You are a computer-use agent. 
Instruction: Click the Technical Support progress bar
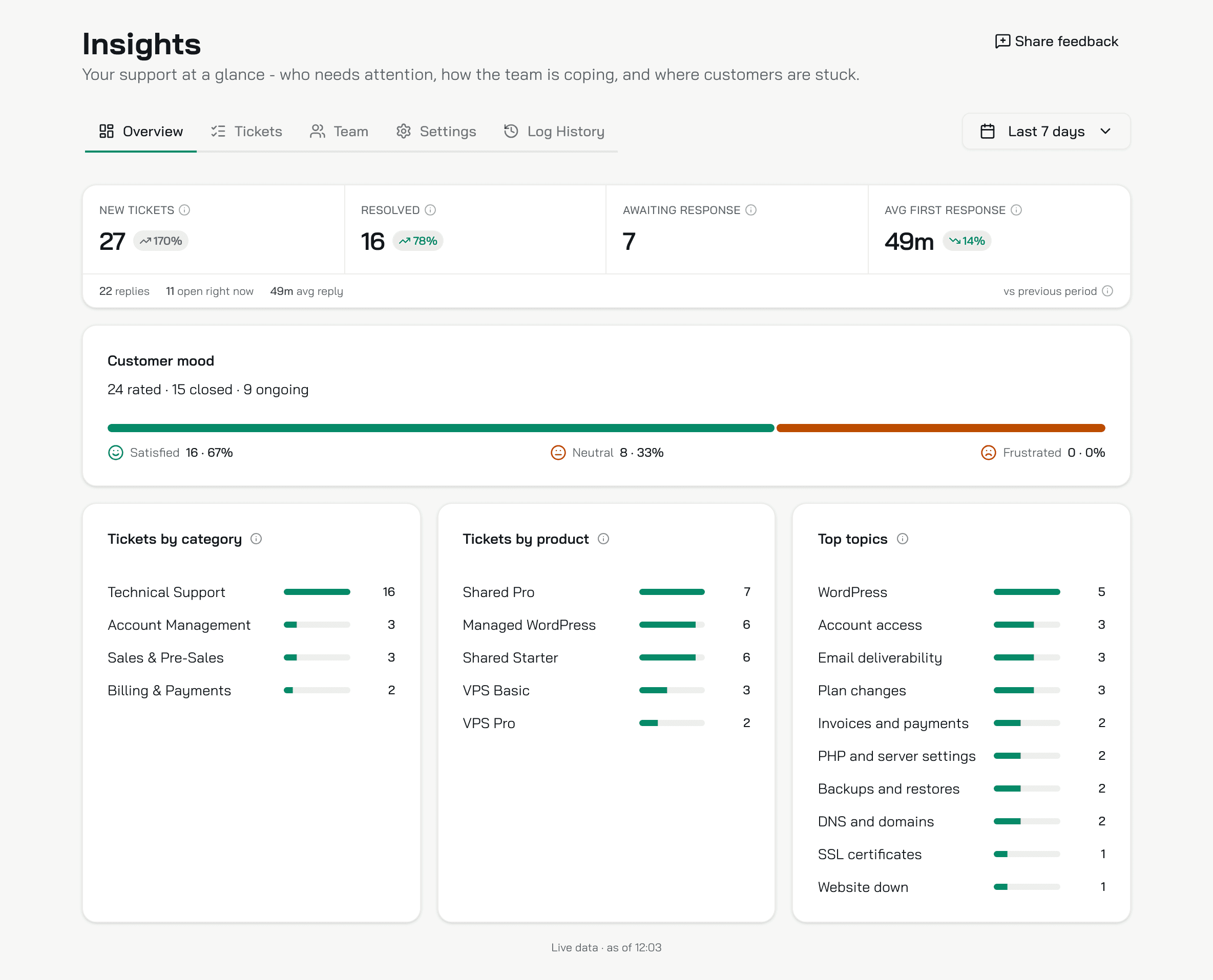pyautogui.click(x=317, y=592)
